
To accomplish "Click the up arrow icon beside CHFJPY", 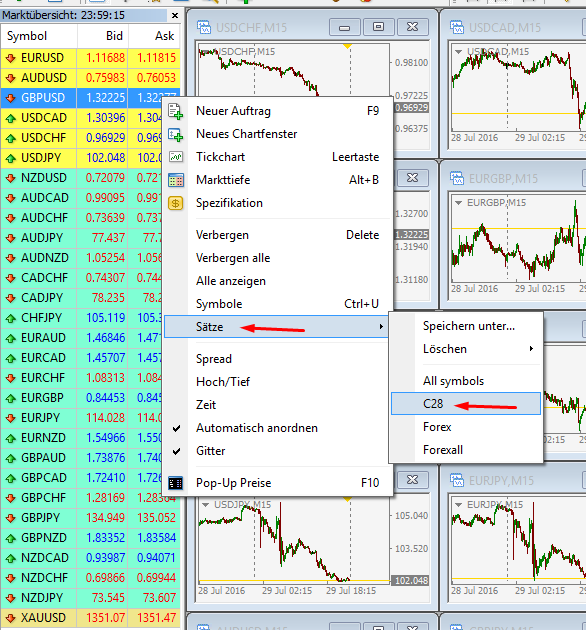I will [x=11, y=318].
